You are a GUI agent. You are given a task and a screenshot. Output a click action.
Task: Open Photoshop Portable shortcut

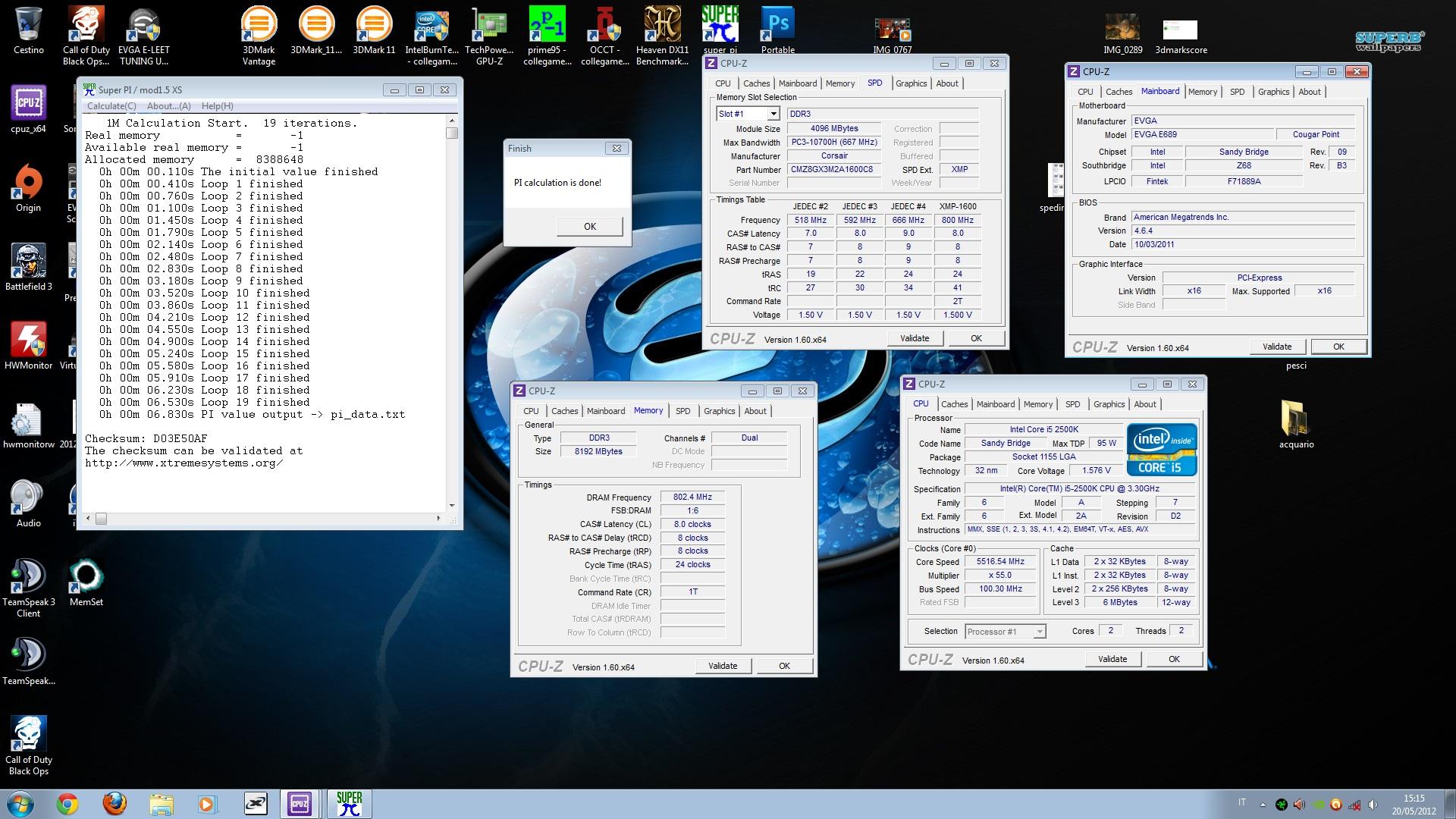coord(778,30)
